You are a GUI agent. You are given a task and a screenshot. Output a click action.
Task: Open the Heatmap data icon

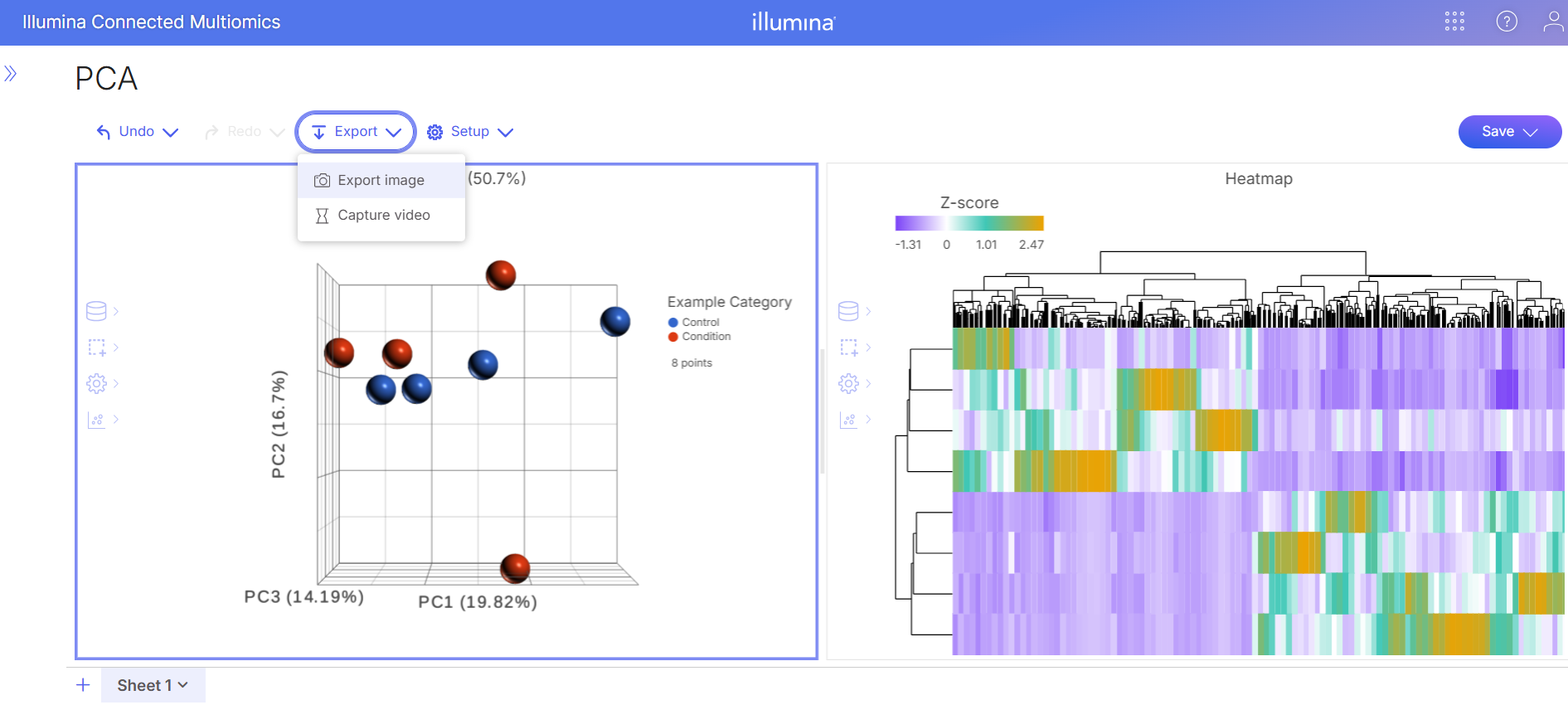tap(848, 311)
